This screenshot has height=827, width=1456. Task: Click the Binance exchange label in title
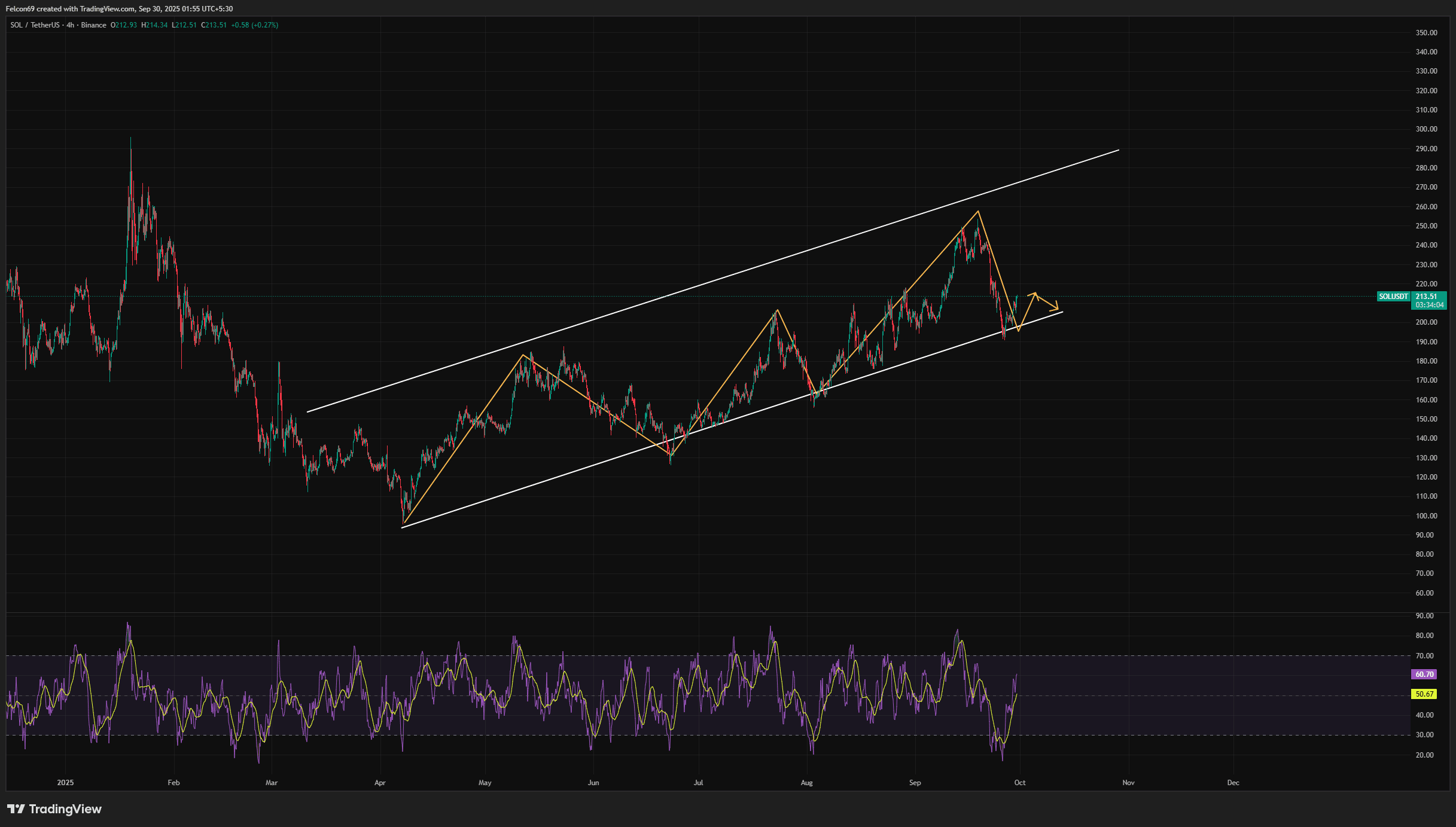pyautogui.click(x=93, y=25)
